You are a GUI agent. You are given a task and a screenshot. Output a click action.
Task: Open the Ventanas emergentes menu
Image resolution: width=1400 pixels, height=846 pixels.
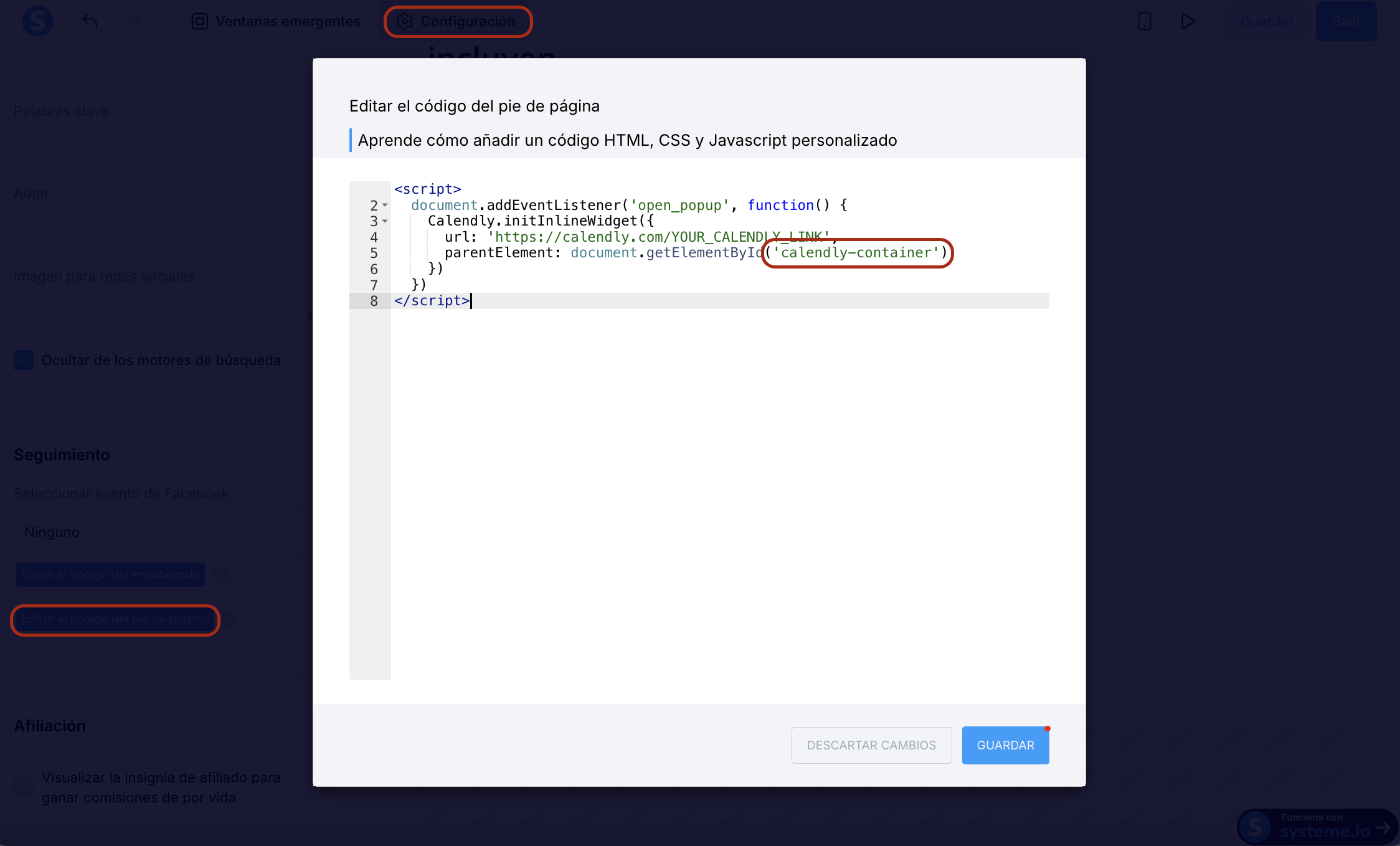(288, 21)
